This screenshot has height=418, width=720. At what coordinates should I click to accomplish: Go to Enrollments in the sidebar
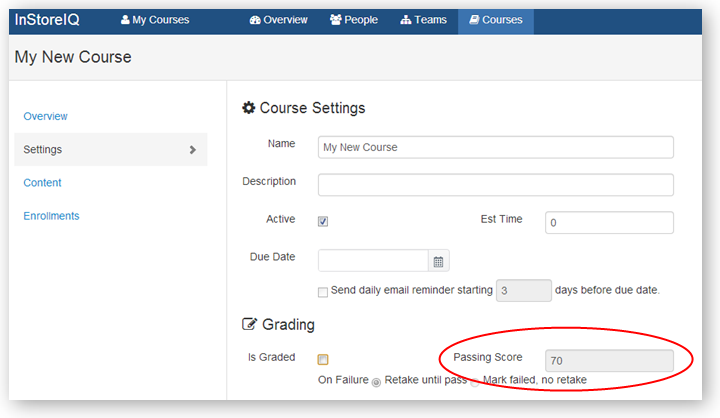[52, 216]
